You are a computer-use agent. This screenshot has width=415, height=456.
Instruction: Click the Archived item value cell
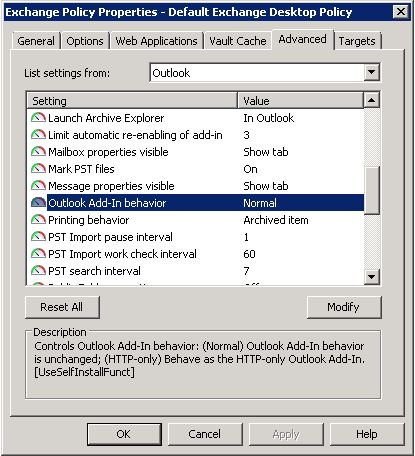tap(276, 220)
